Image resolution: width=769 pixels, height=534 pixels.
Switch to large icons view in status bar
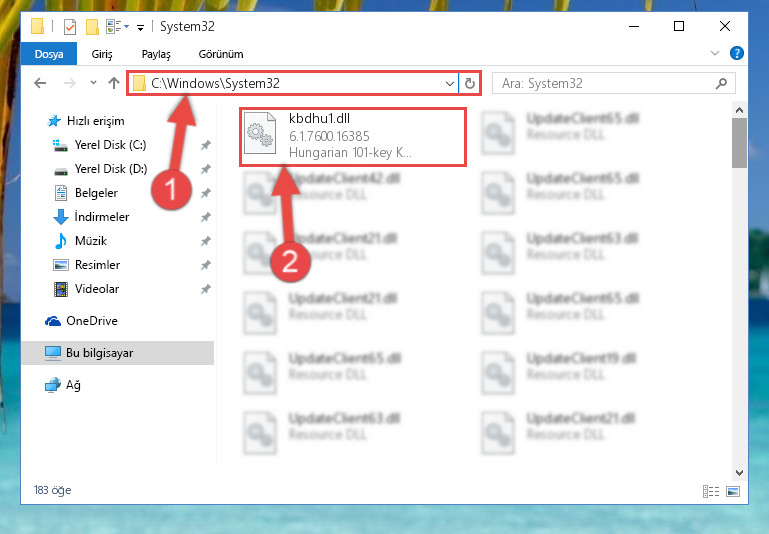pyautogui.click(x=733, y=491)
